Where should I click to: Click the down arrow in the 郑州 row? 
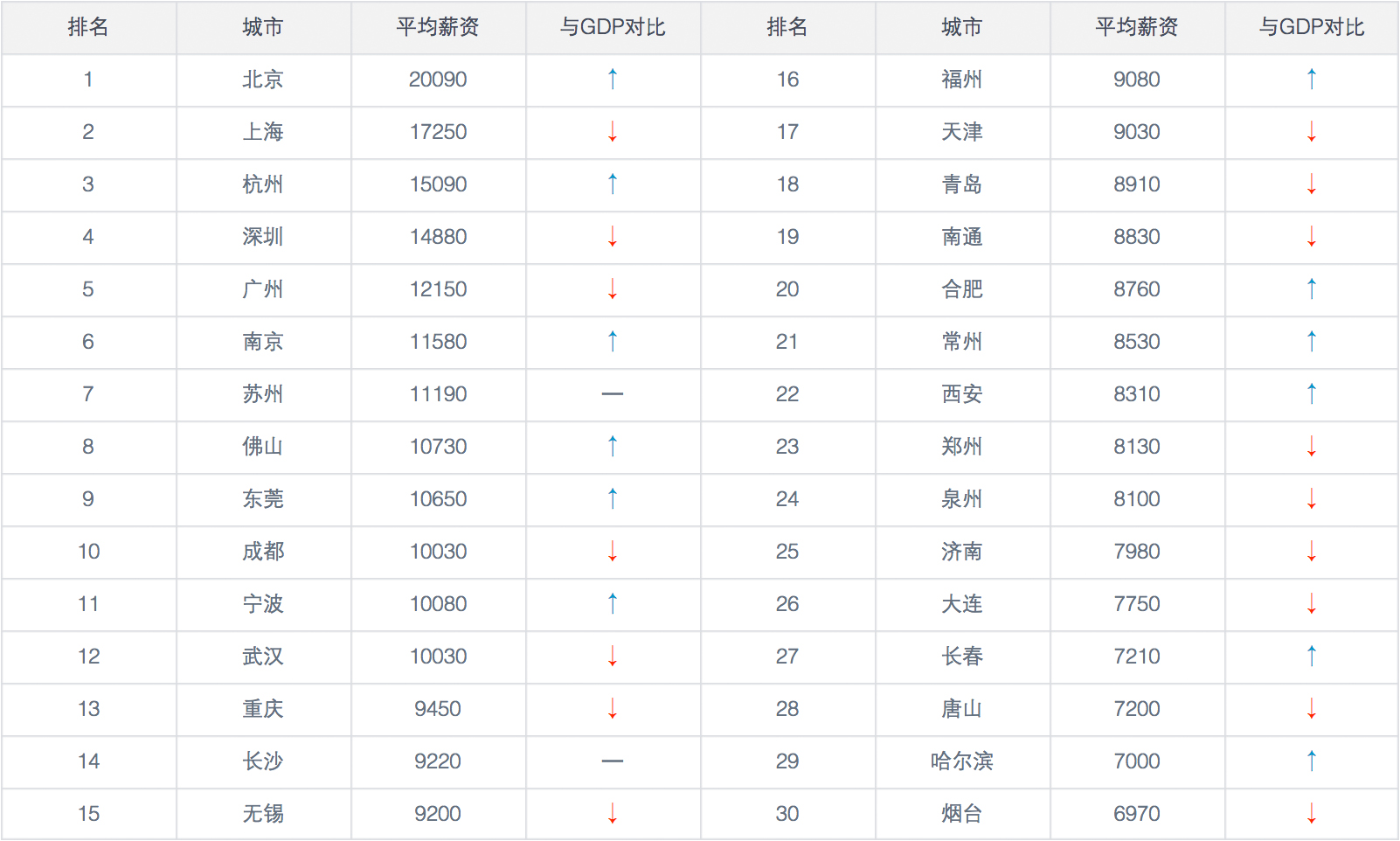(1312, 447)
